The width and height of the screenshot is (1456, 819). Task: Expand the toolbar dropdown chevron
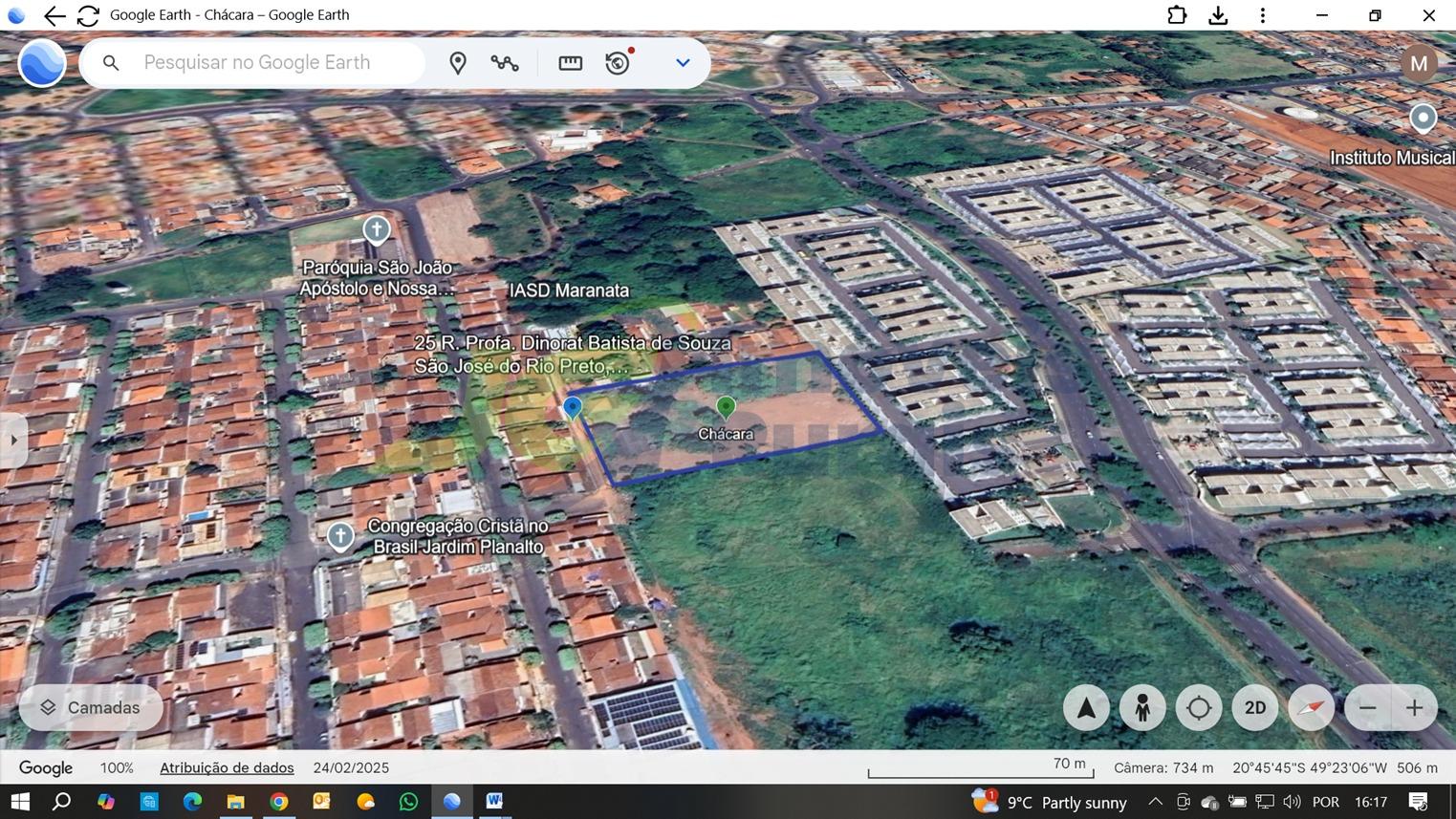(683, 63)
